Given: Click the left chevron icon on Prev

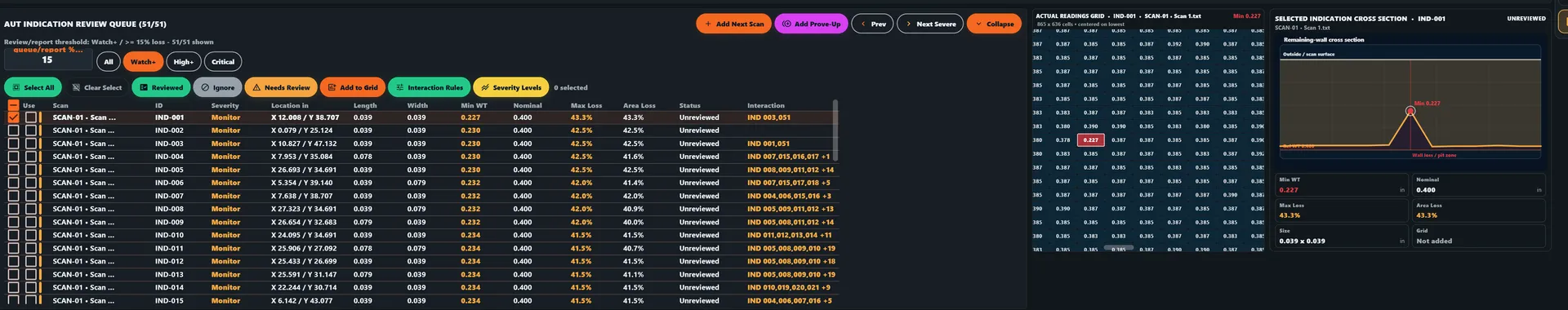Looking at the screenshot, I should 863,24.
